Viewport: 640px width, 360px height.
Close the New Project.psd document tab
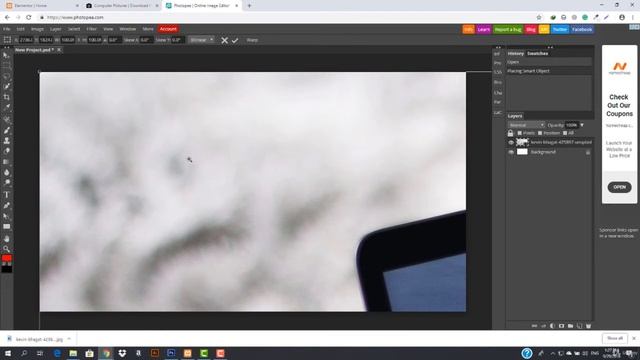tap(59, 50)
